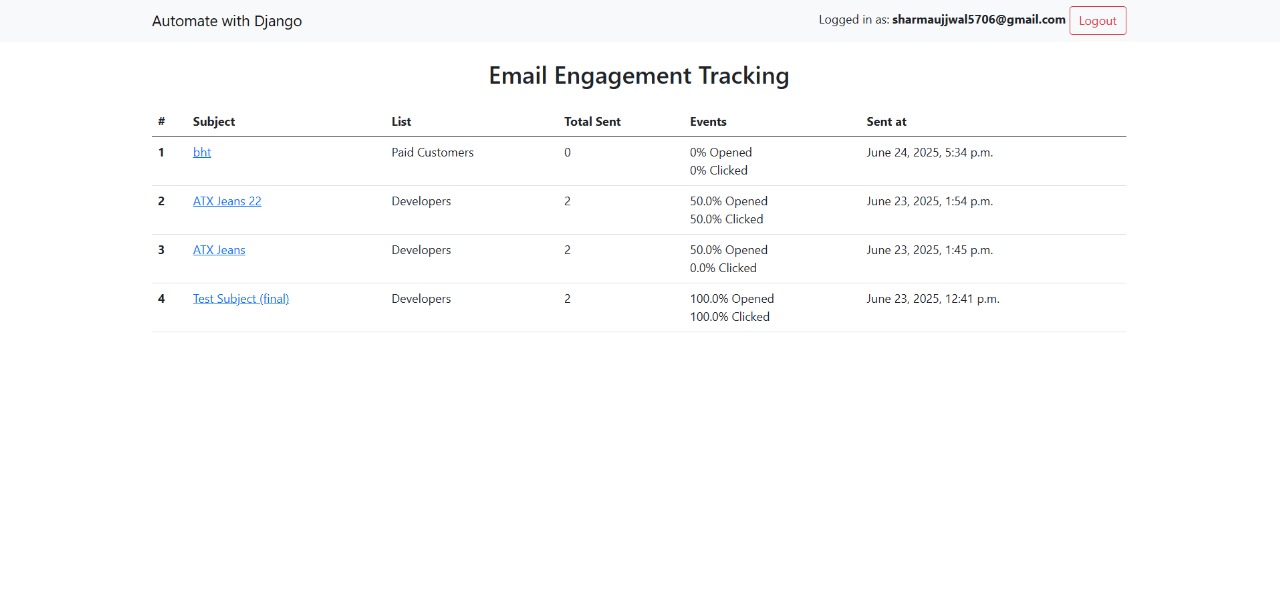Viewport: 1280px width, 606px height.
Task: Click '0.0% Clicked' in ATX Jeans row
Action: 723,268
